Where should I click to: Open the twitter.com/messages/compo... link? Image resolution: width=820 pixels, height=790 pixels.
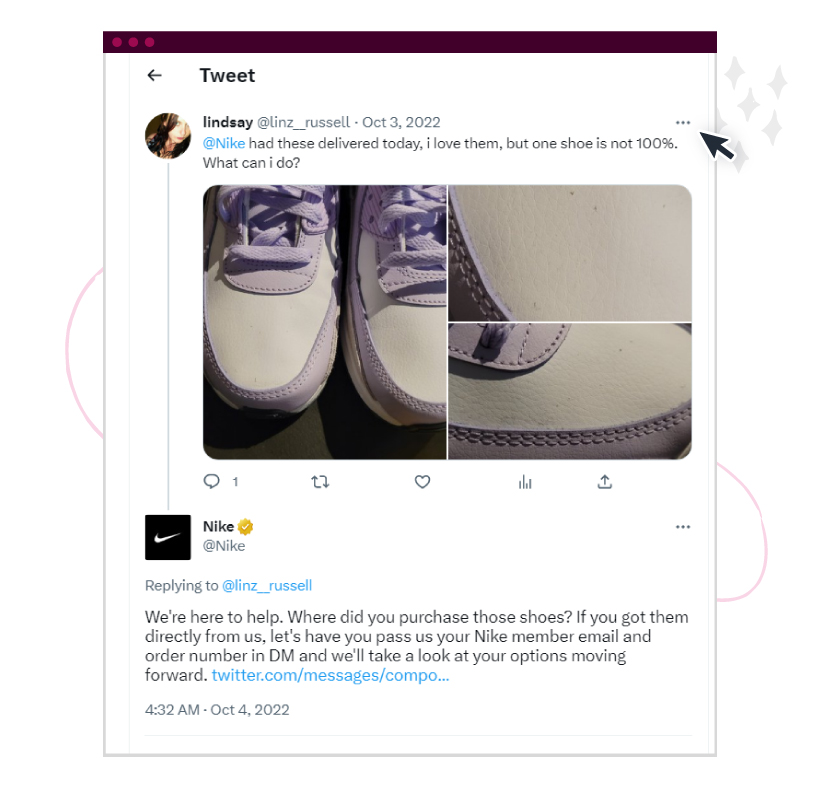point(330,675)
